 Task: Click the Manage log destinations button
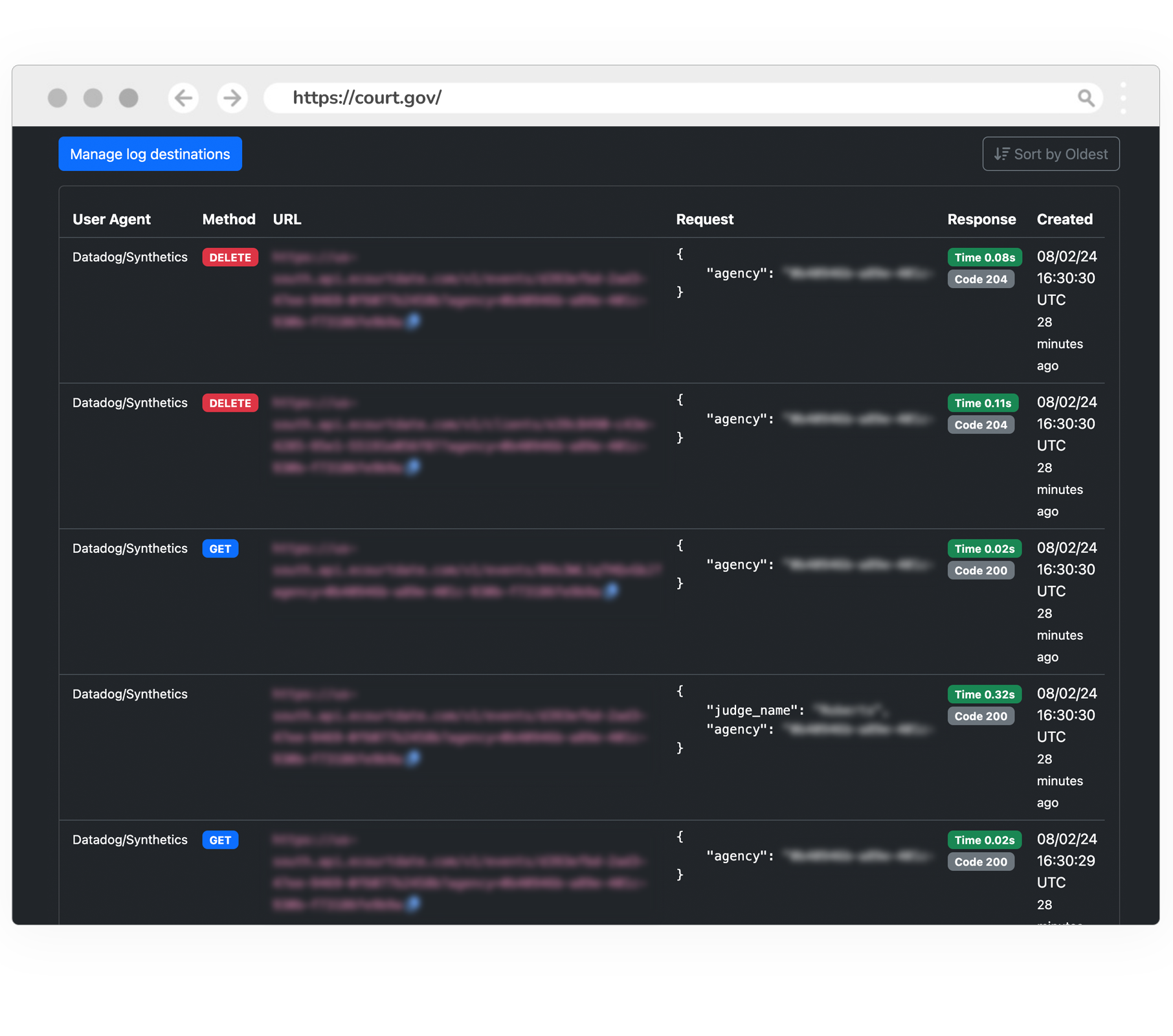click(150, 153)
